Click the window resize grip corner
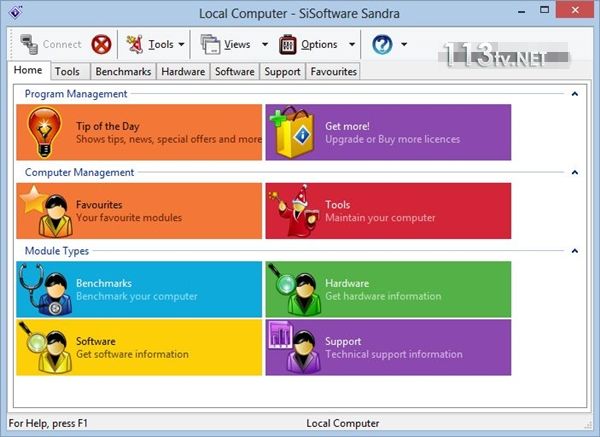 point(588,424)
